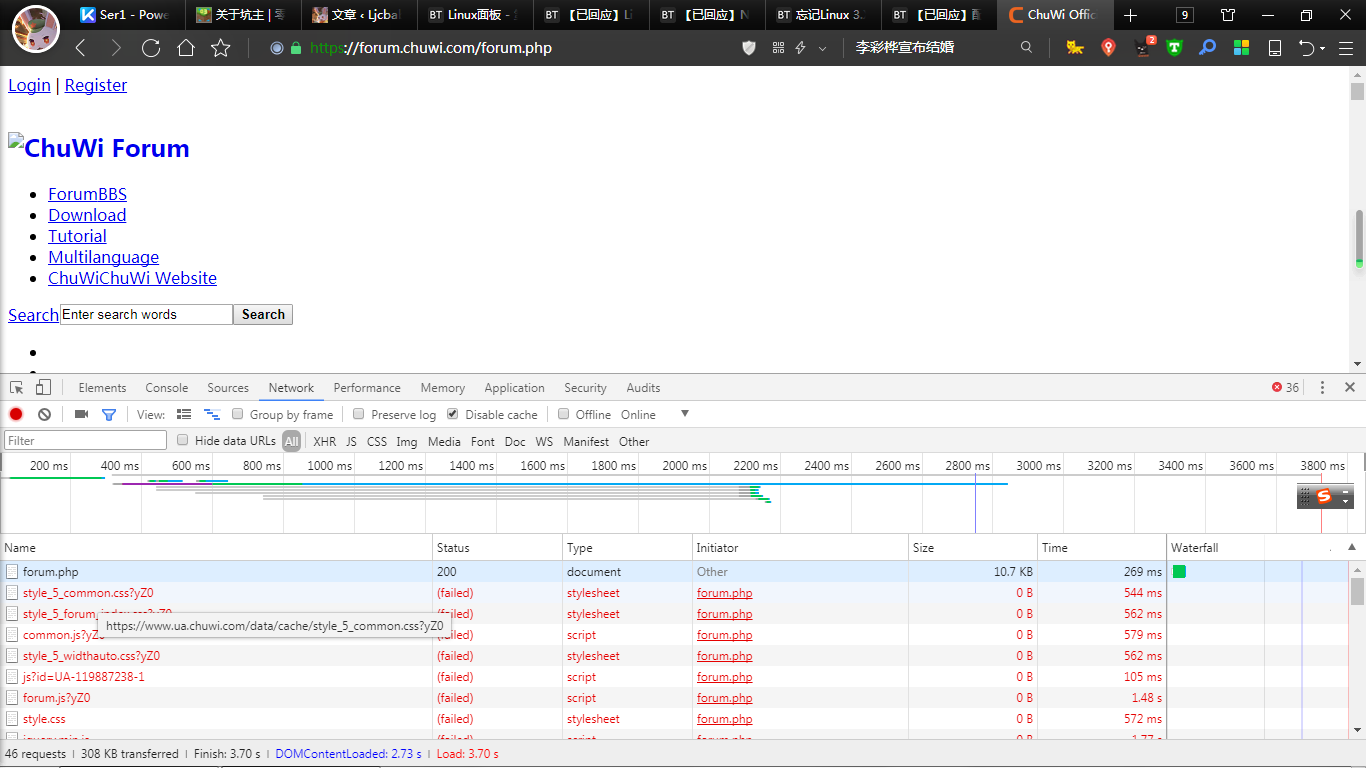This screenshot has width=1366, height=768.
Task: Click the Register link
Action: pyautogui.click(x=96, y=85)
